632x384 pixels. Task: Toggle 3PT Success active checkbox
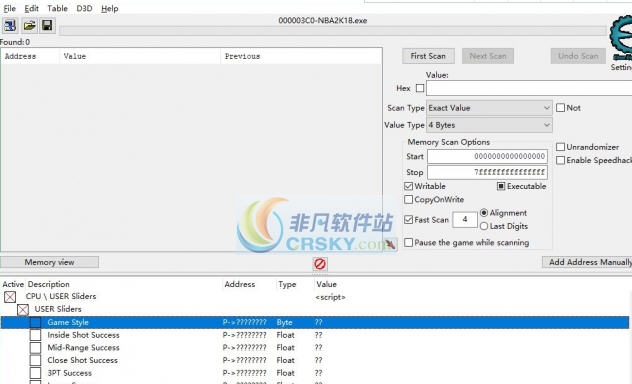pos(35,373)
